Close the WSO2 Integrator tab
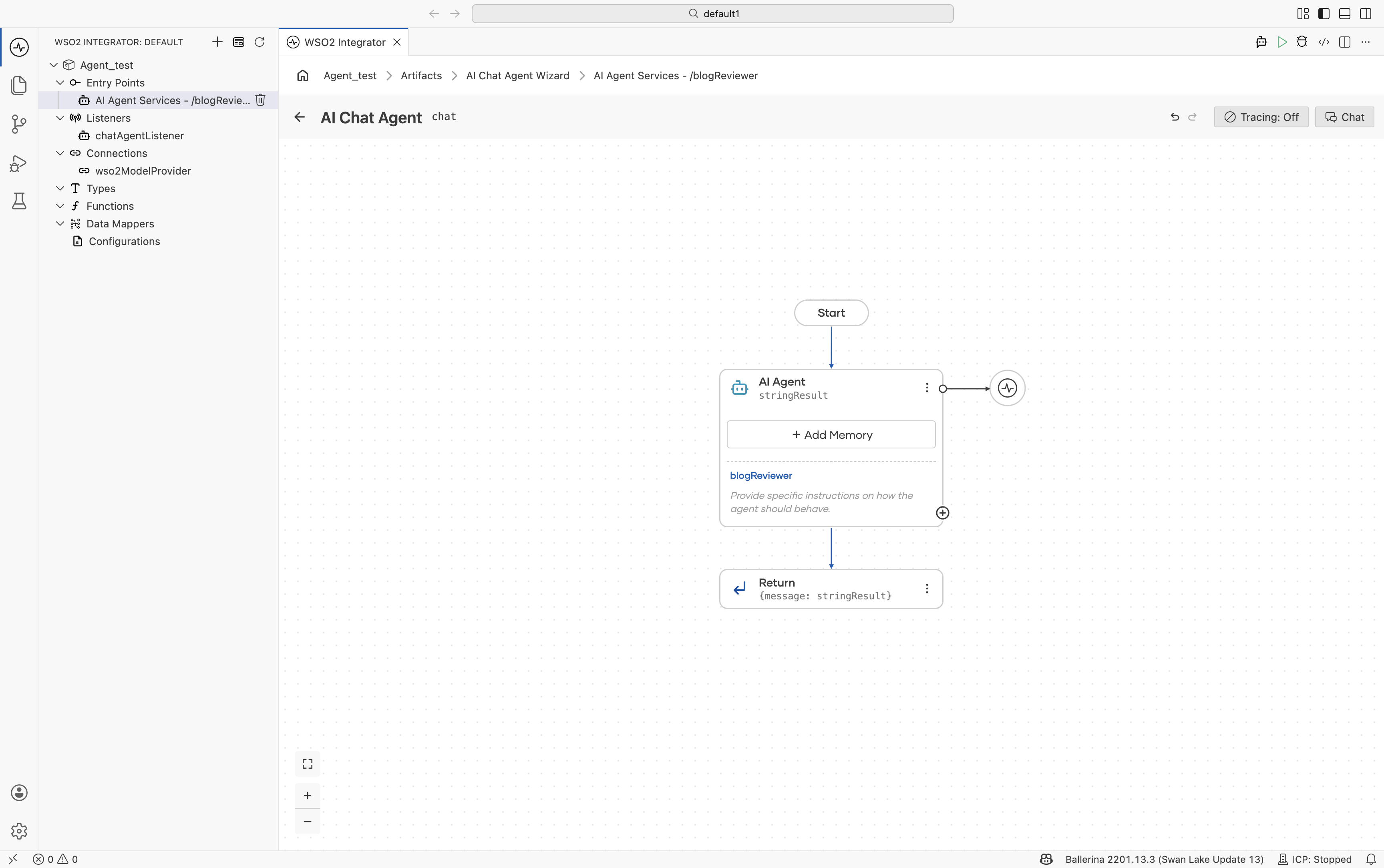This screenshot has width=1384, height=868. point(397,42)
